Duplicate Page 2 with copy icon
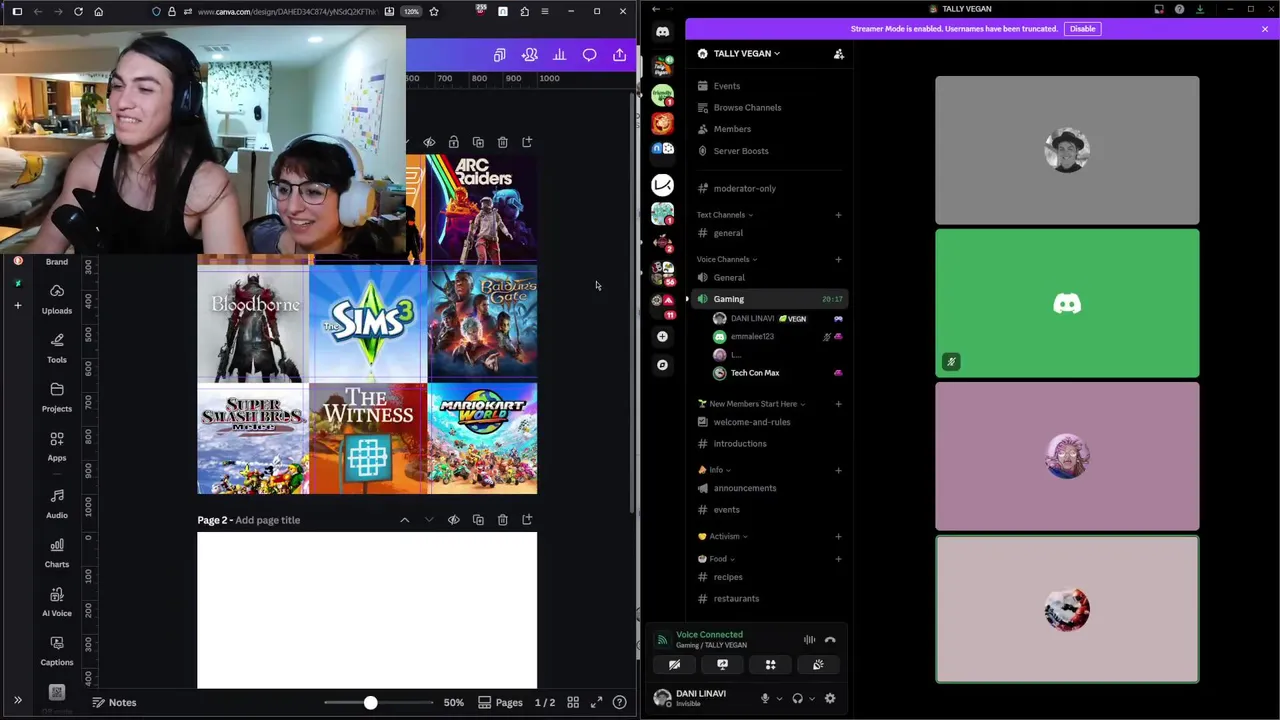The image size is (1280, 720). (x=478, y=520)
